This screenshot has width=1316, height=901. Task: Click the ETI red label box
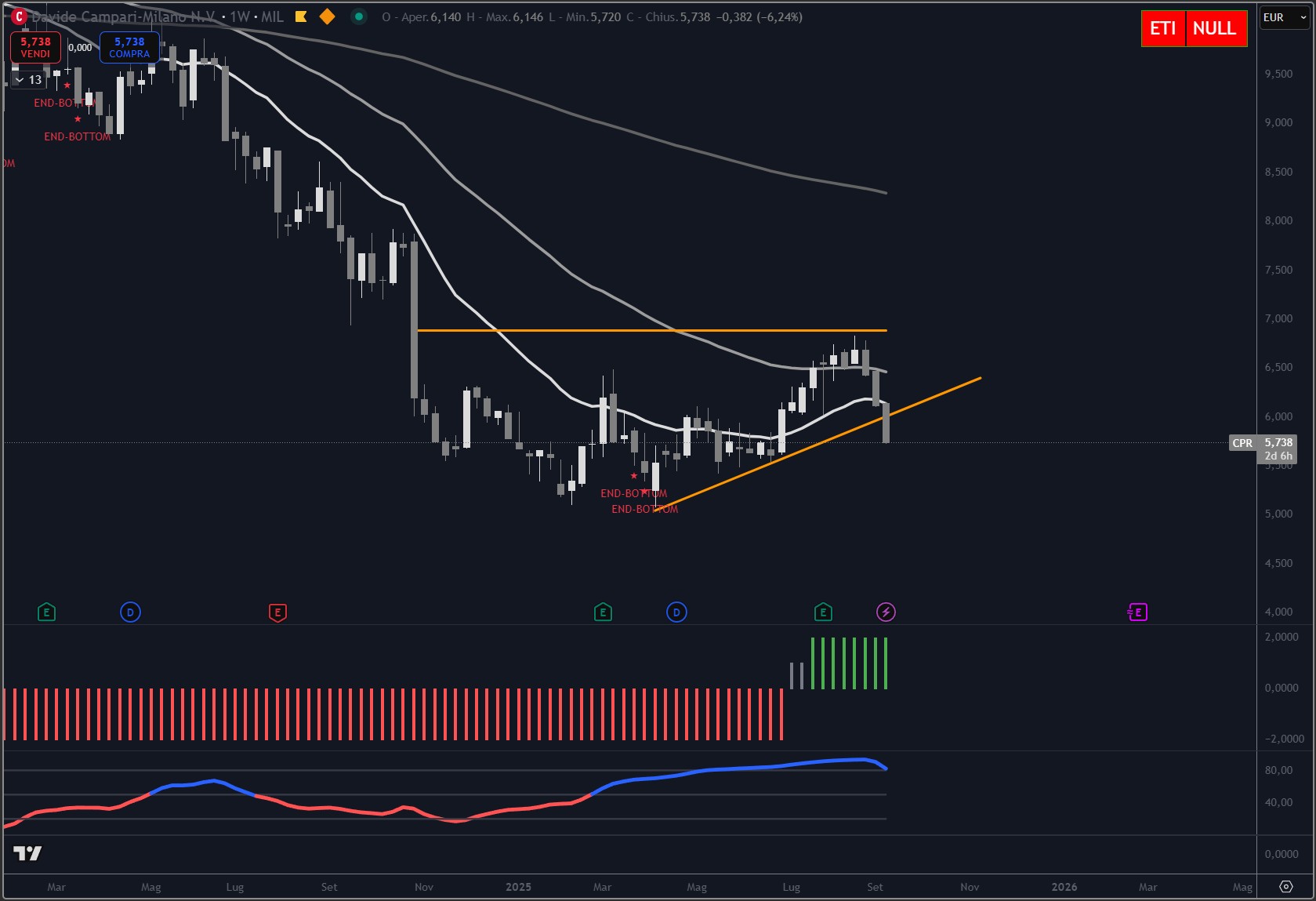1163,29
